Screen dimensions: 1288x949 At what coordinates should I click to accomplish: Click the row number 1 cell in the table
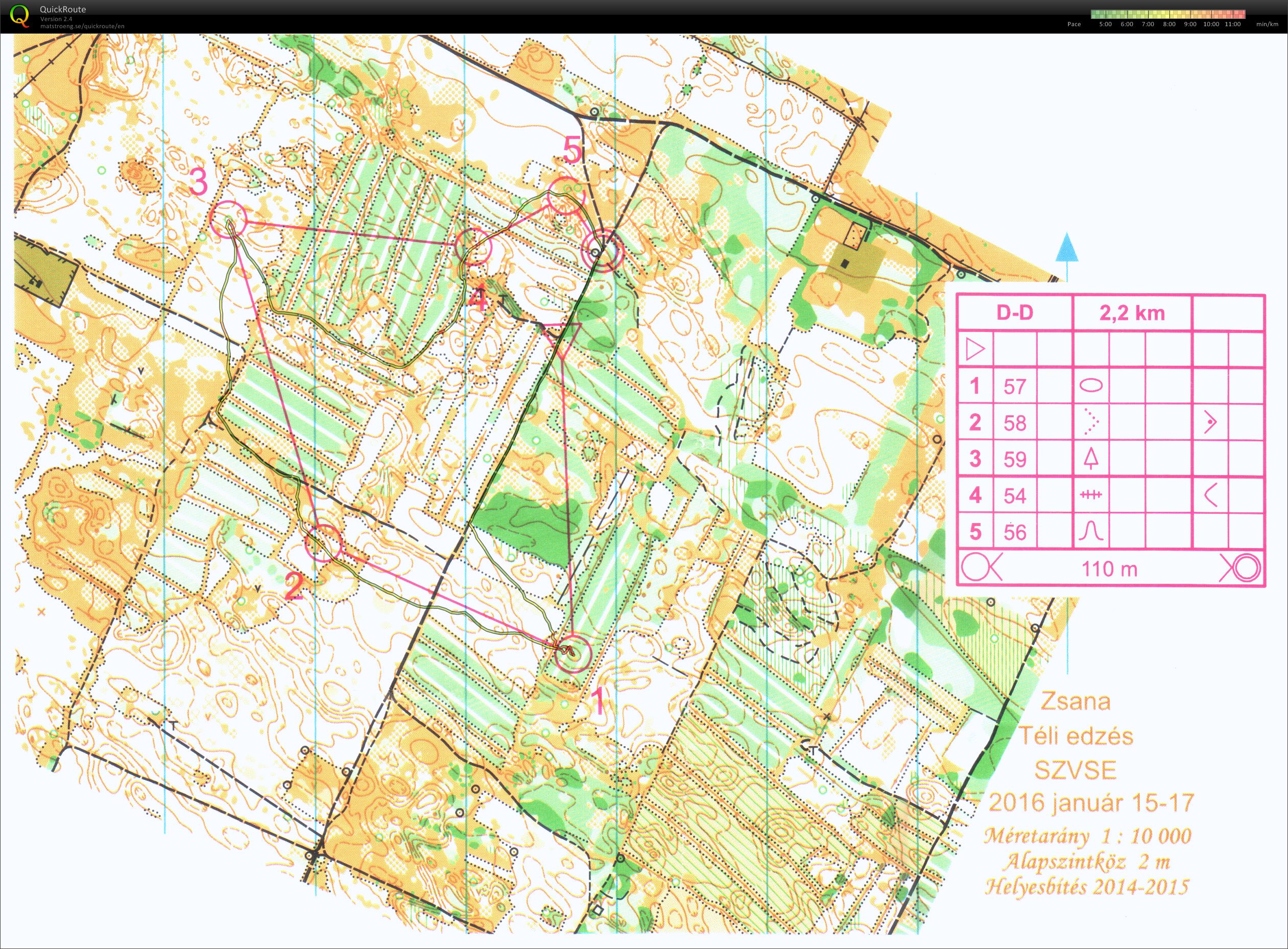coord(975,386)
